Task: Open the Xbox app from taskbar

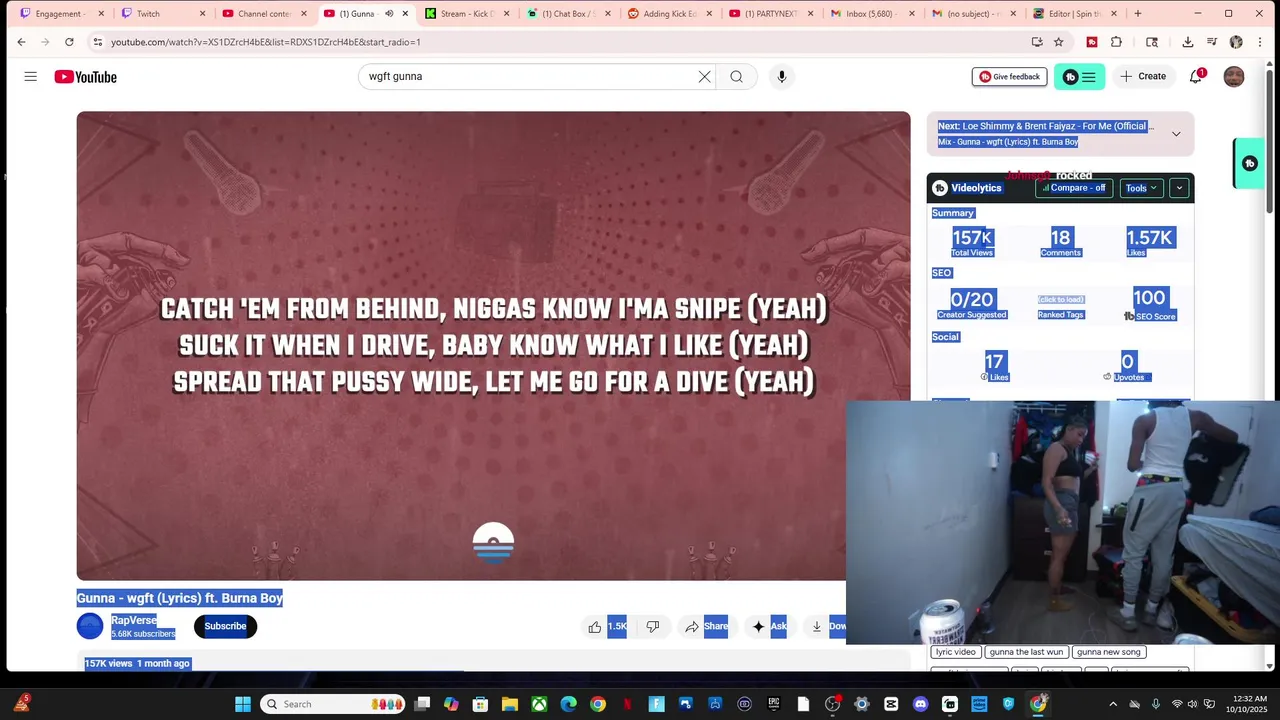Action: tap(539, 704)
